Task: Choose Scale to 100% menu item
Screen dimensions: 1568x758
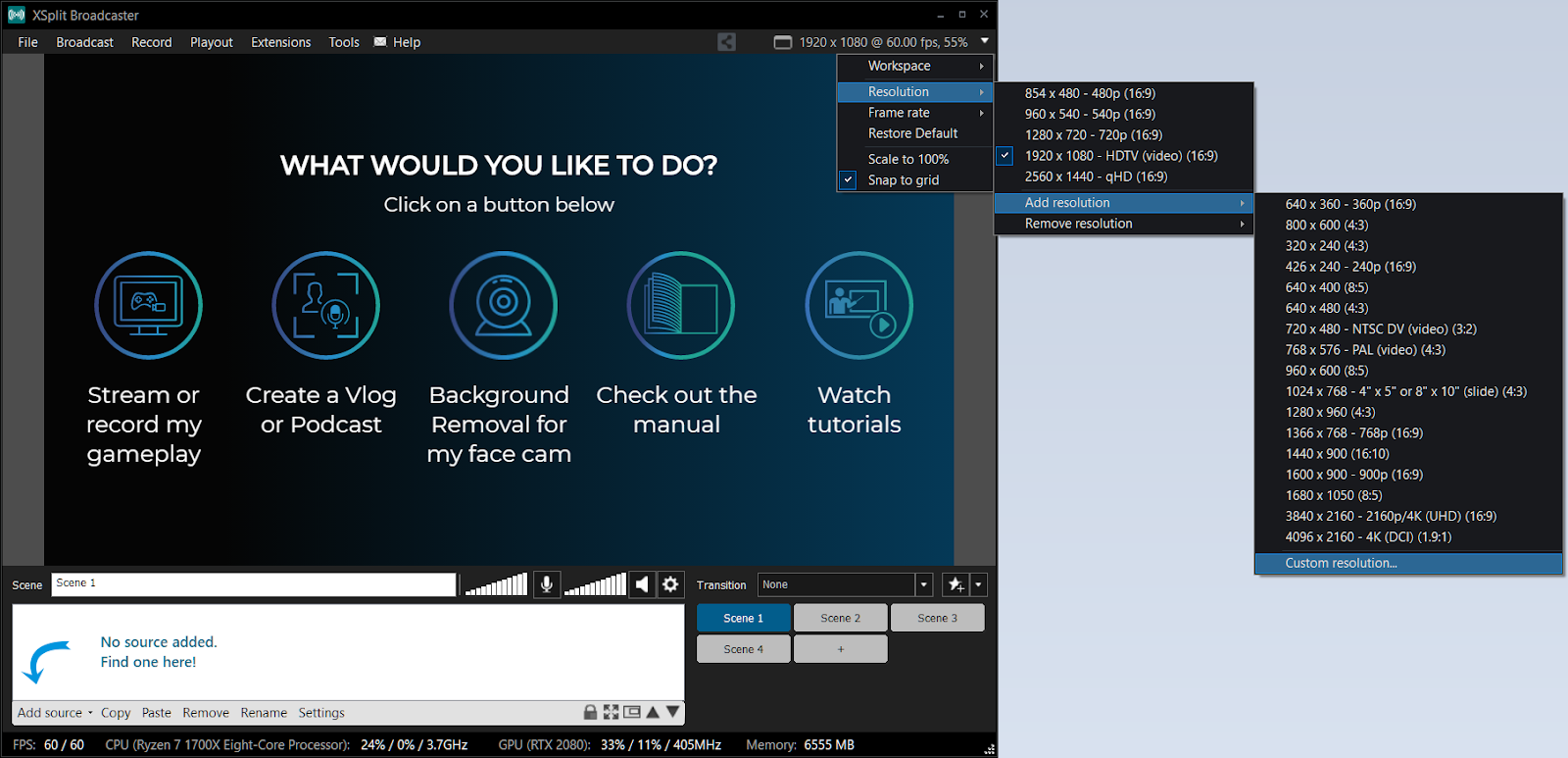Action: pos(915,159)
